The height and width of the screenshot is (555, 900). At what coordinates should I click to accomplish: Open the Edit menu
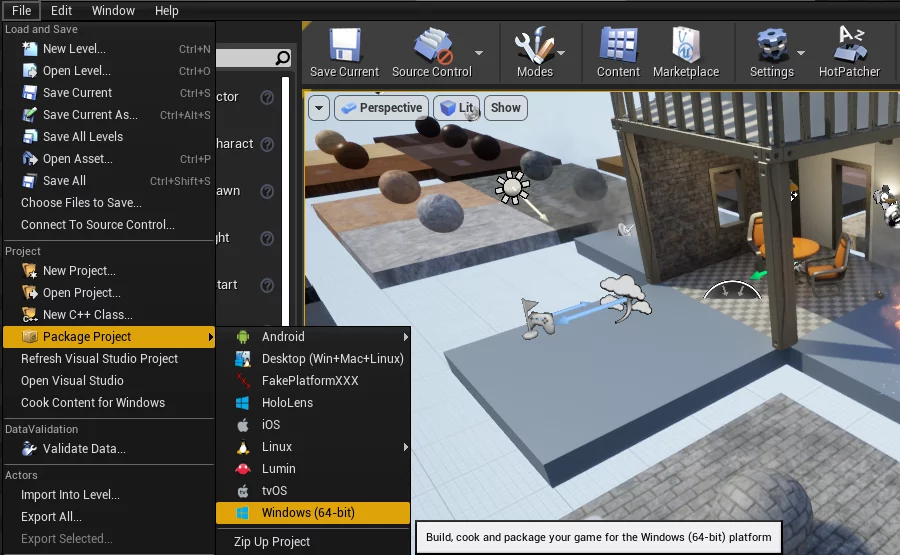tap(61, 11)
